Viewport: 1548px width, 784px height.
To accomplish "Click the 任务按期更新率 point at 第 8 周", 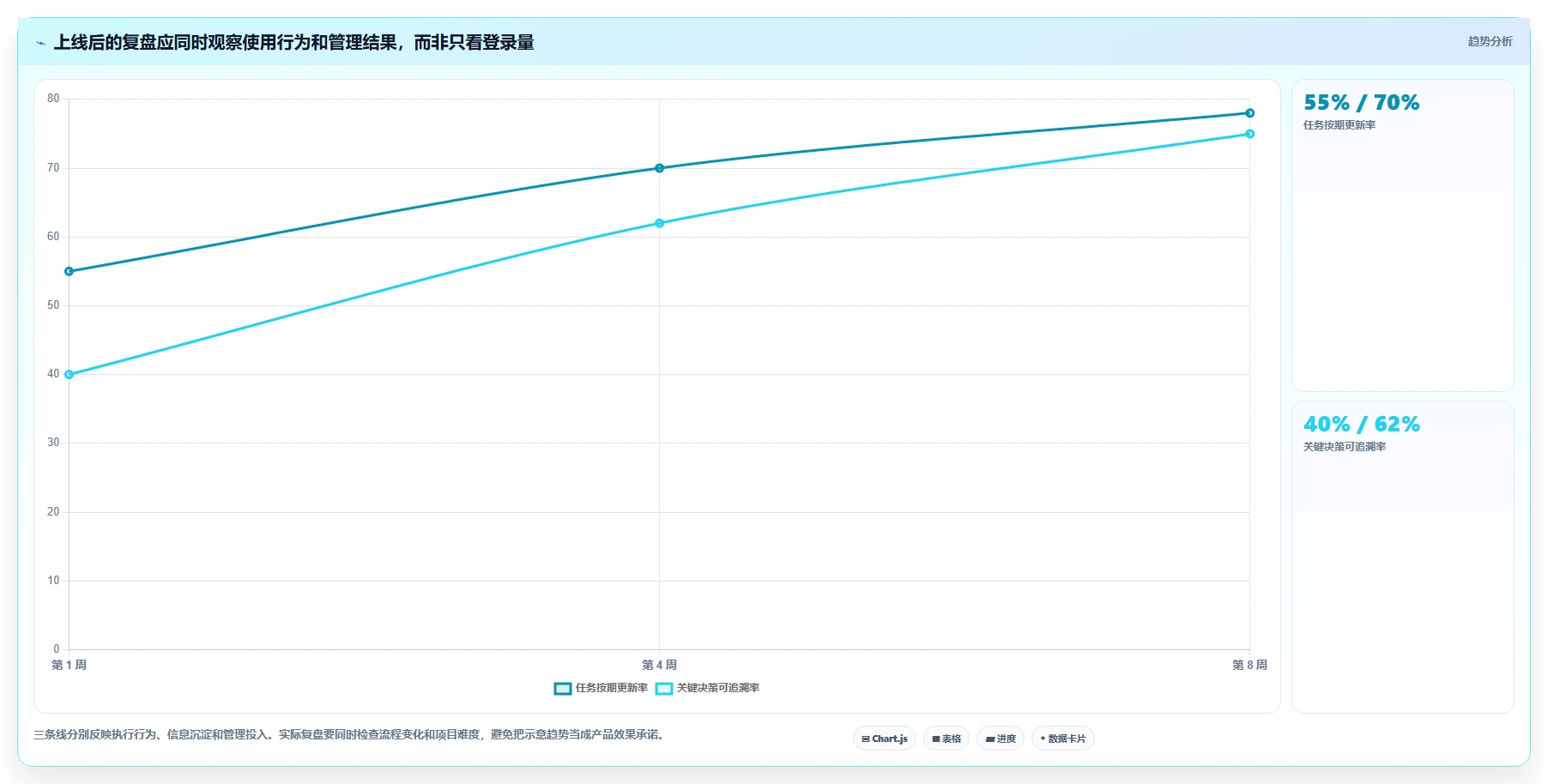I will (1249, 113).
